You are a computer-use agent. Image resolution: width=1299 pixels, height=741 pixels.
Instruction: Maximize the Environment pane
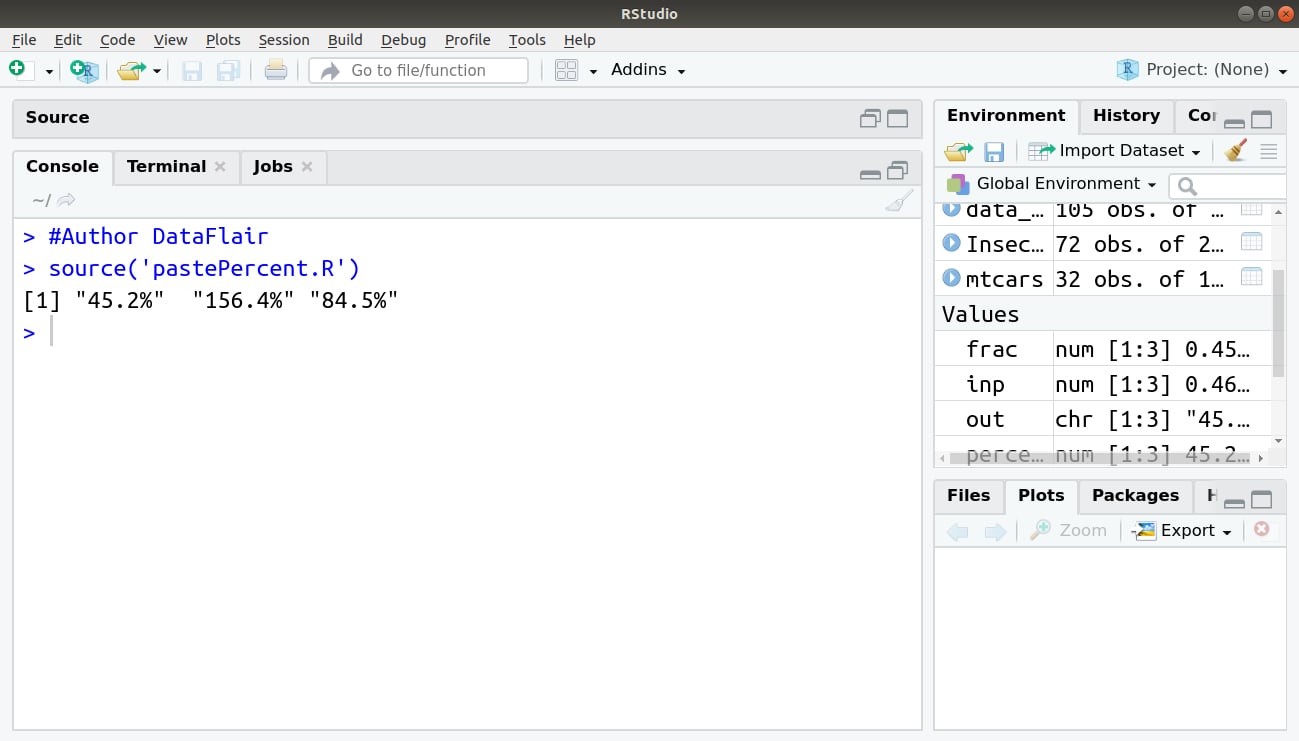click(1262, 120)
